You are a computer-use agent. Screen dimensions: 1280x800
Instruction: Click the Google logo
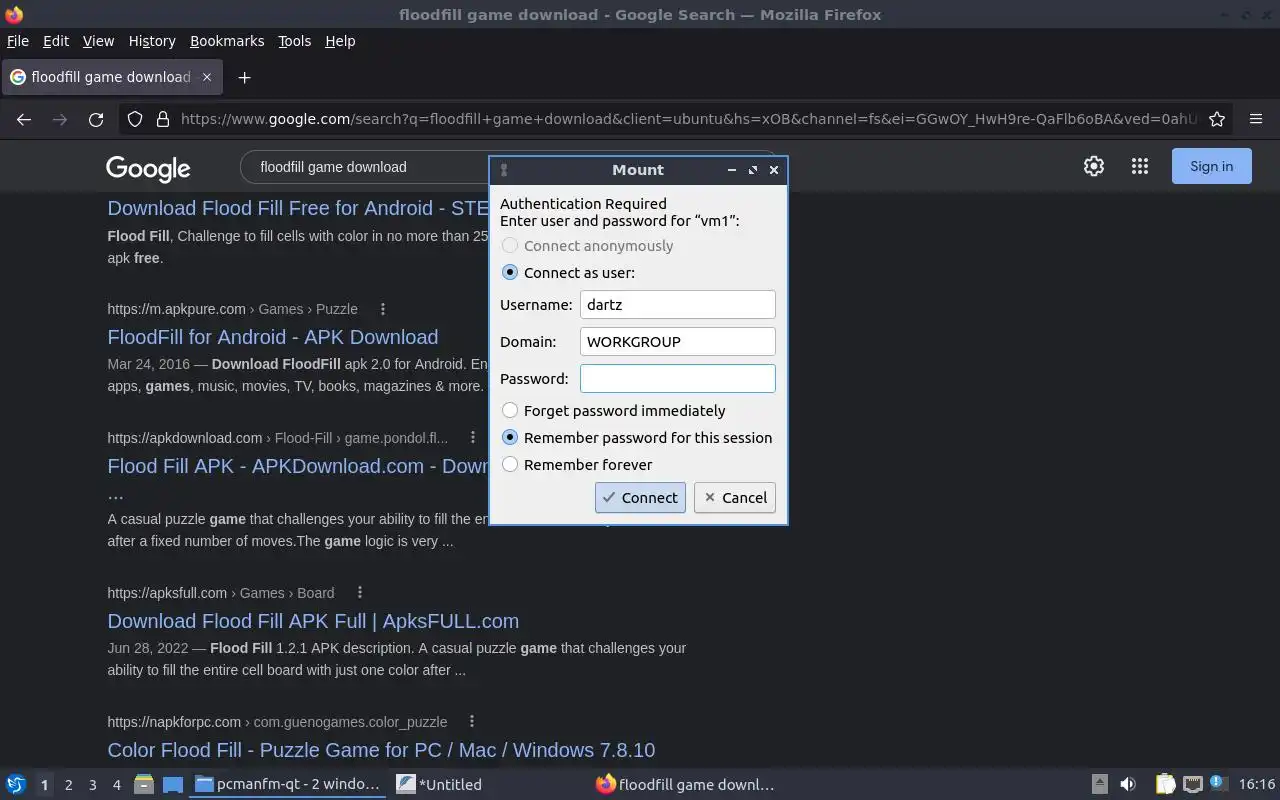point(148,168)
